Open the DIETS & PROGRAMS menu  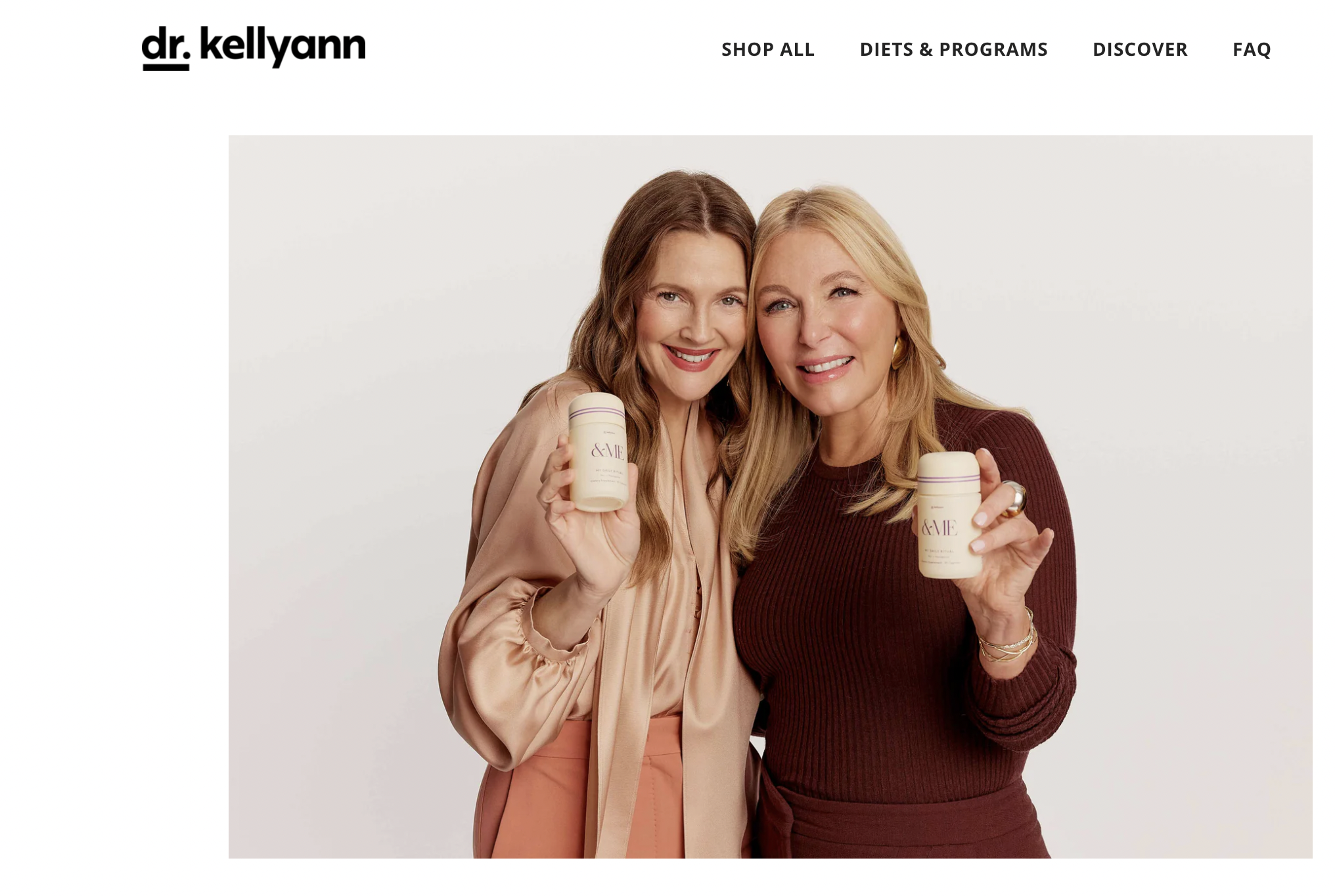[953, 49]
